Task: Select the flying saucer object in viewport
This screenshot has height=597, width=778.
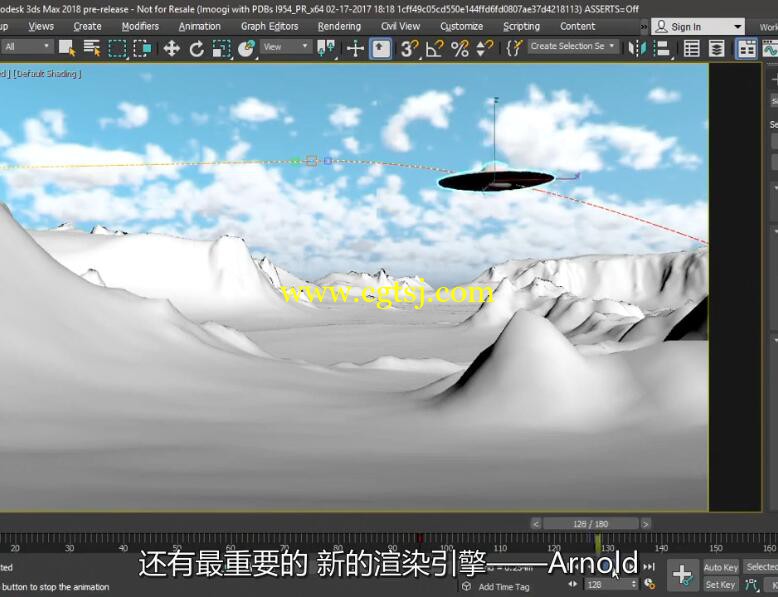Action: pos(496,180)
